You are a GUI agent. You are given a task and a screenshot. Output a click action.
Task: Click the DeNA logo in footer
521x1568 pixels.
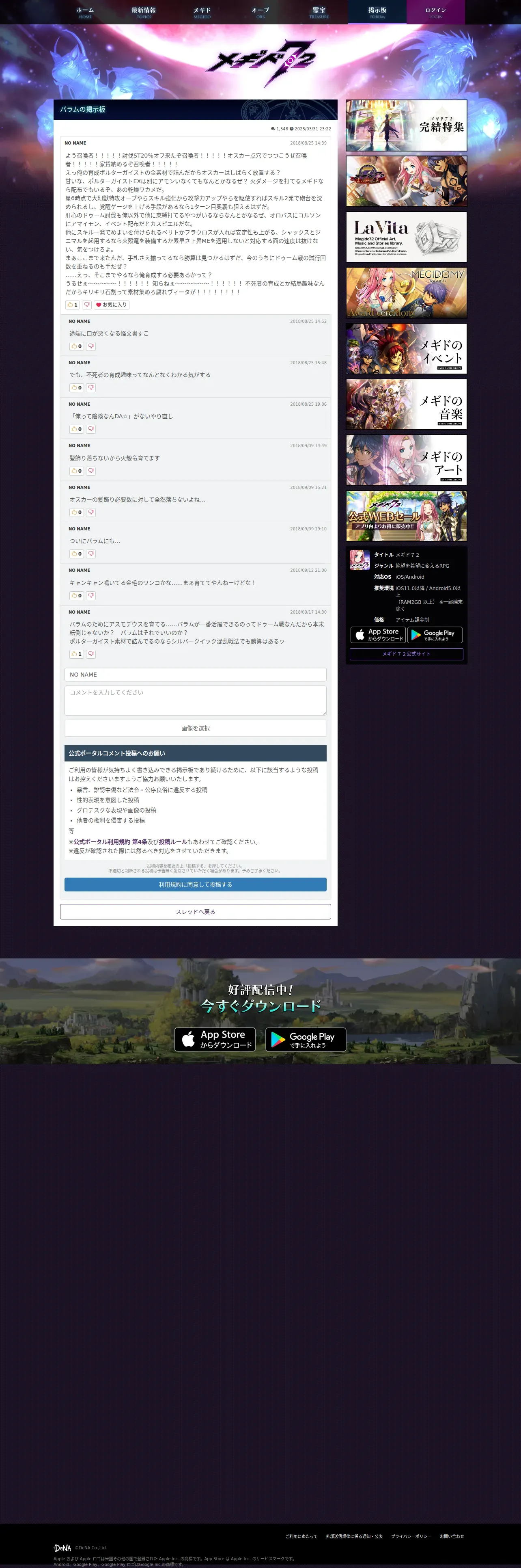(62, 1548)
